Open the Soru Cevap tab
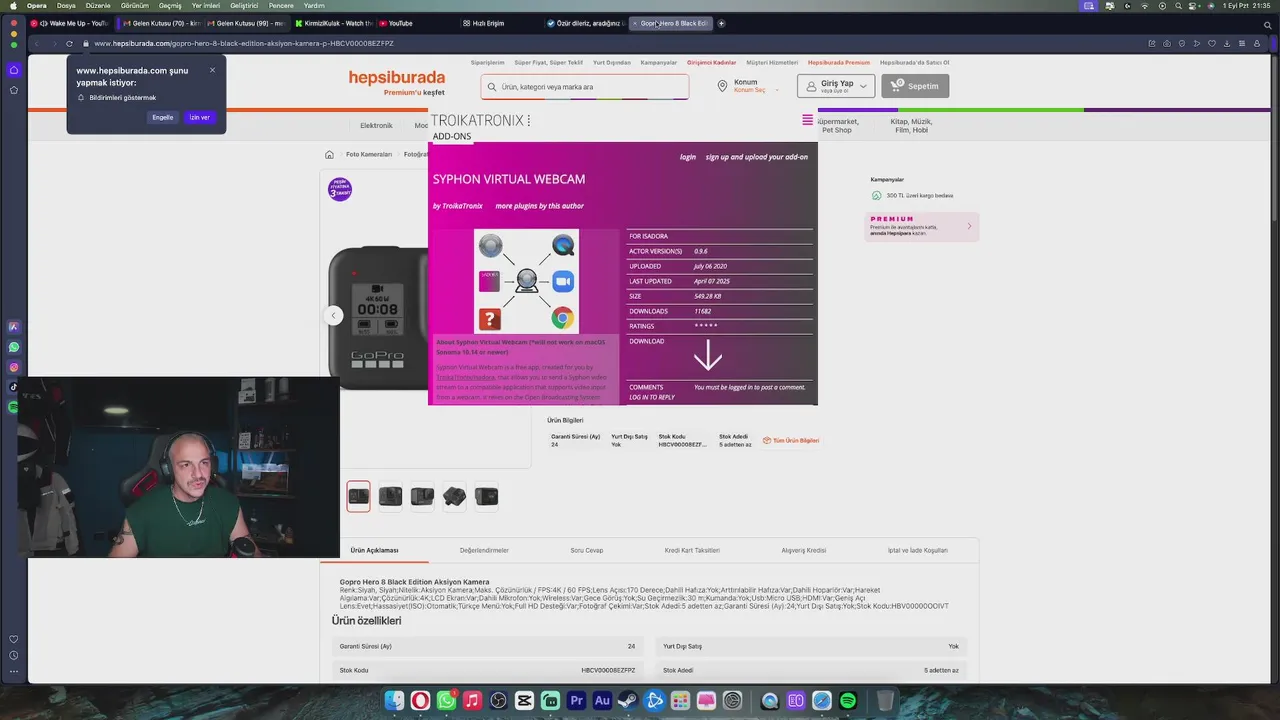The image size is (1280, 720). 587,550
